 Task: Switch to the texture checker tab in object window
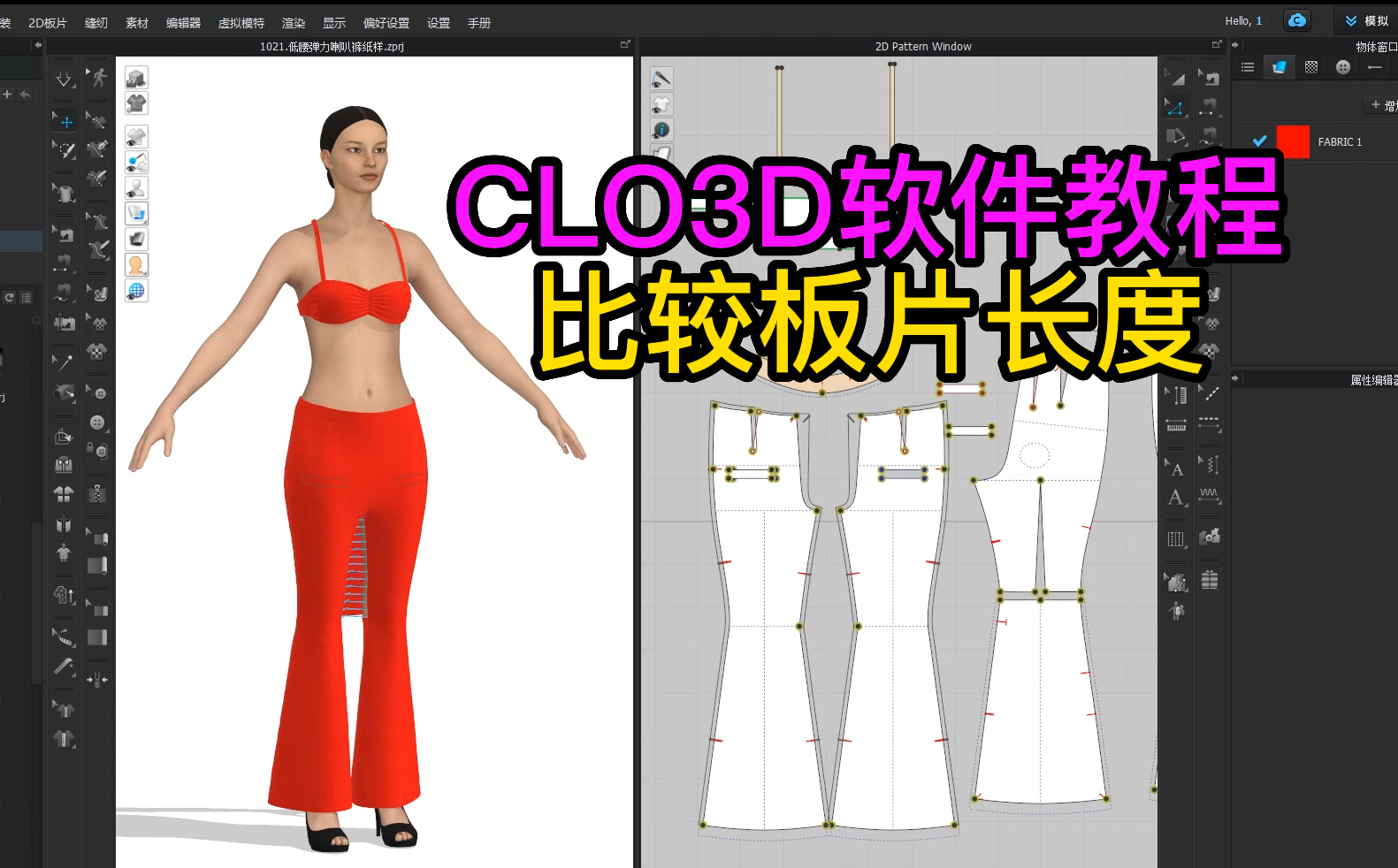[x=1311, y=67]
